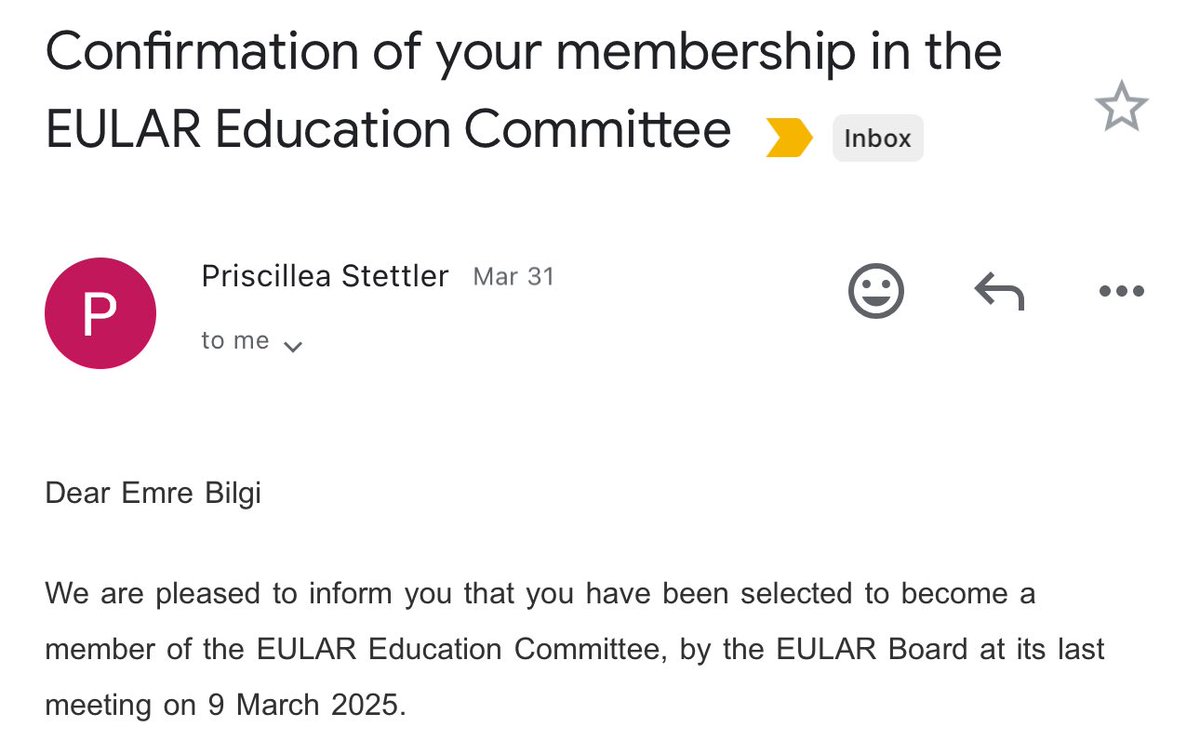The image size is (1200, 753).
Task: Click the "Dear Emre Bilgi" greeting
Action: [153, 493]
